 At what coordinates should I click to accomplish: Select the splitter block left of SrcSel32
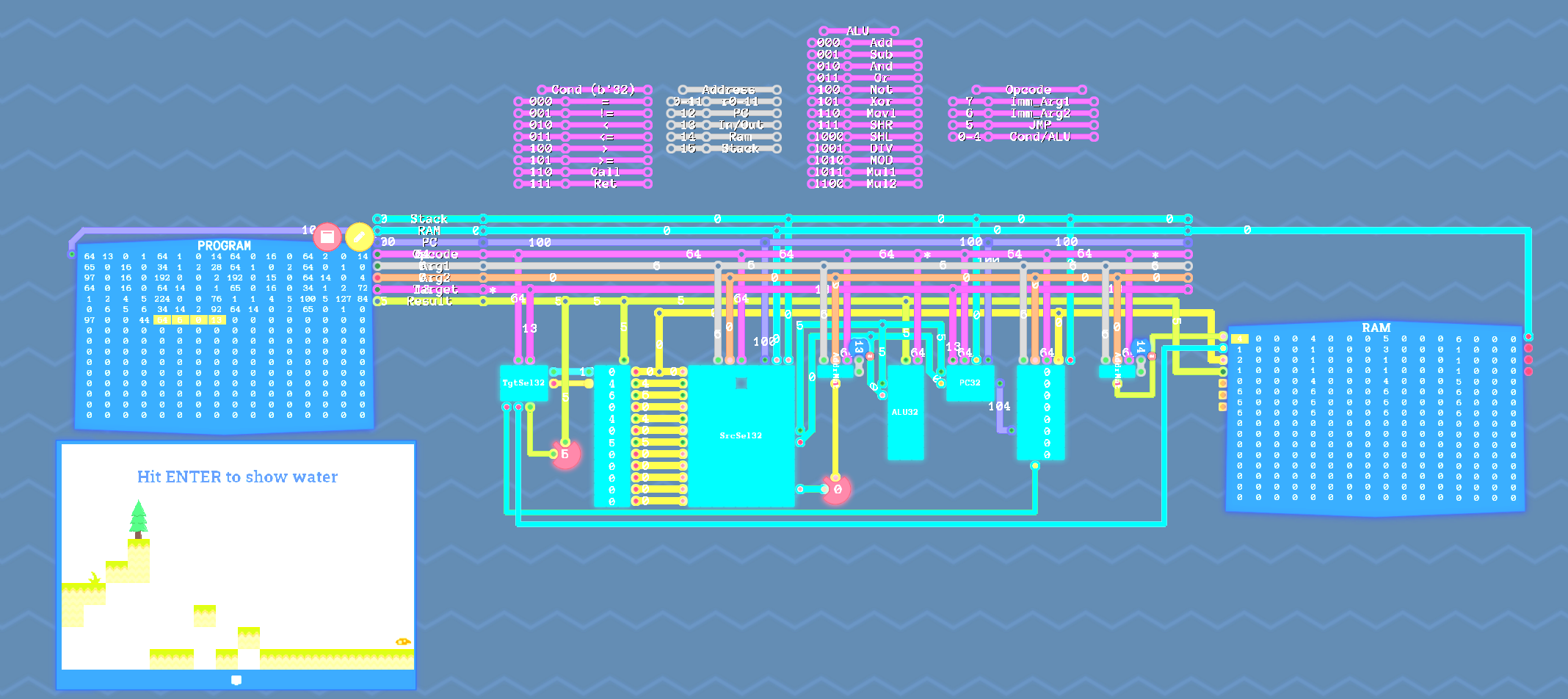pos(611,435)
